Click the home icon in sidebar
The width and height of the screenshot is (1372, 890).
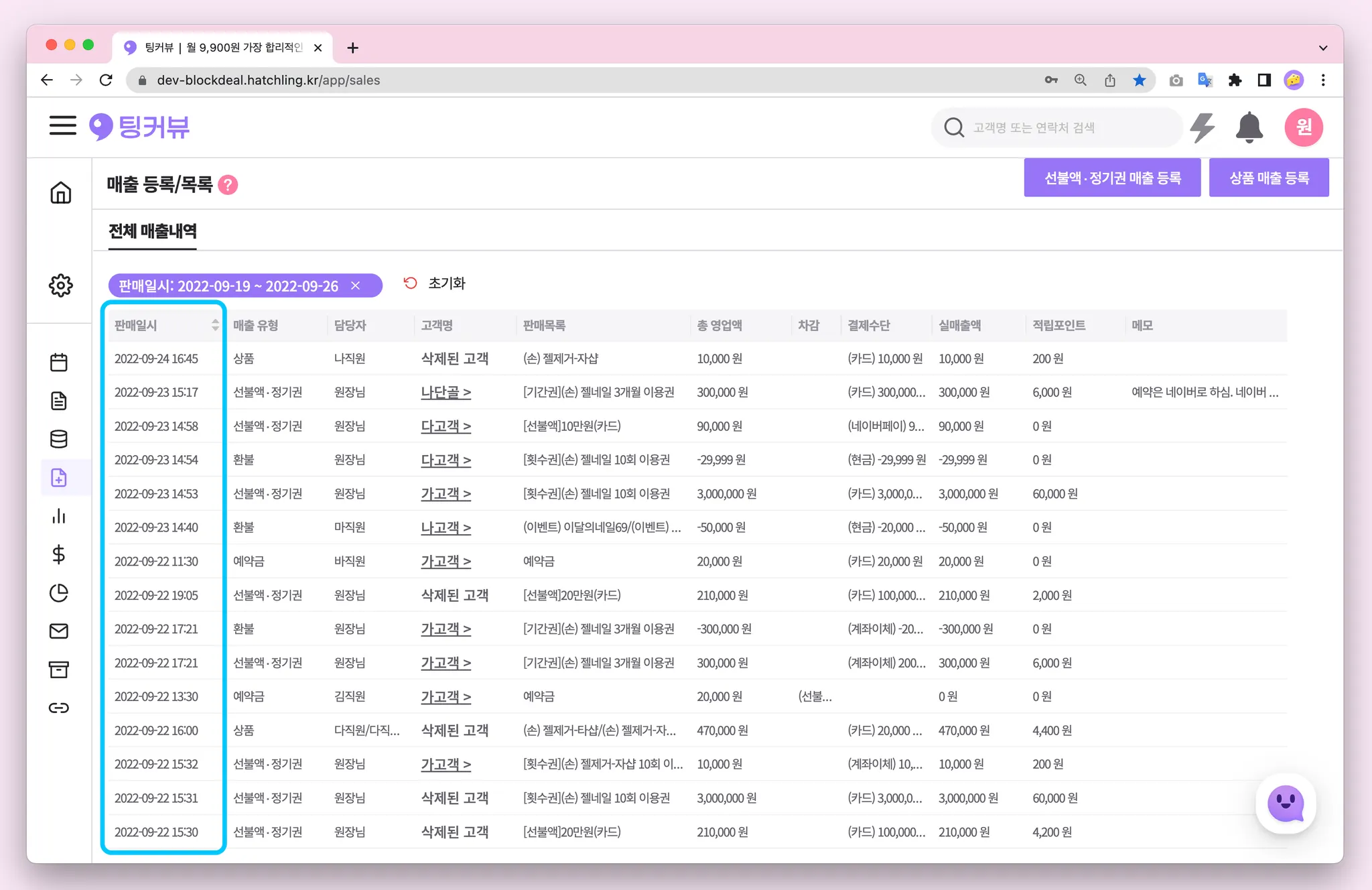click(x=60, y=193)
